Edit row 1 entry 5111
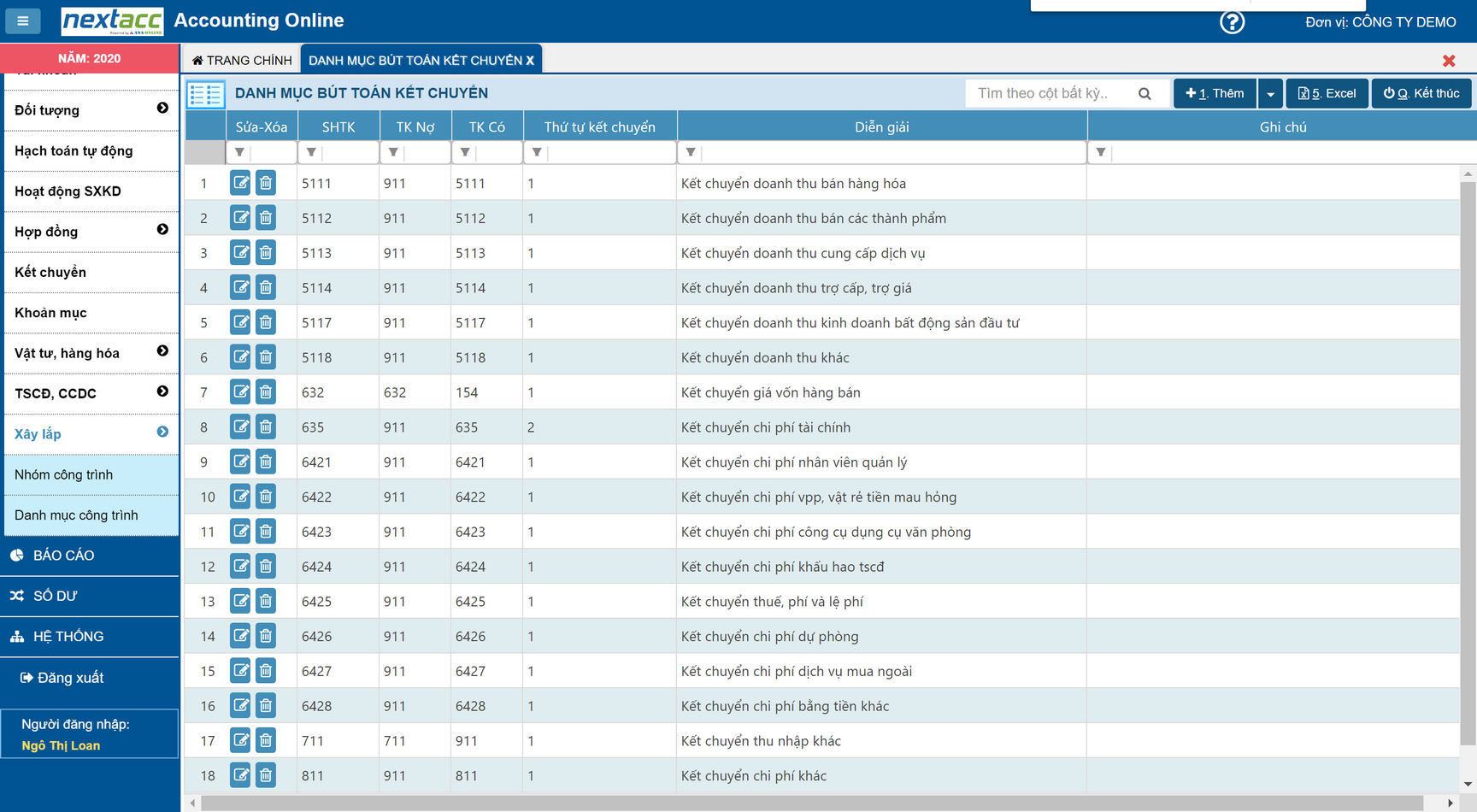 [x=240, y=183]
